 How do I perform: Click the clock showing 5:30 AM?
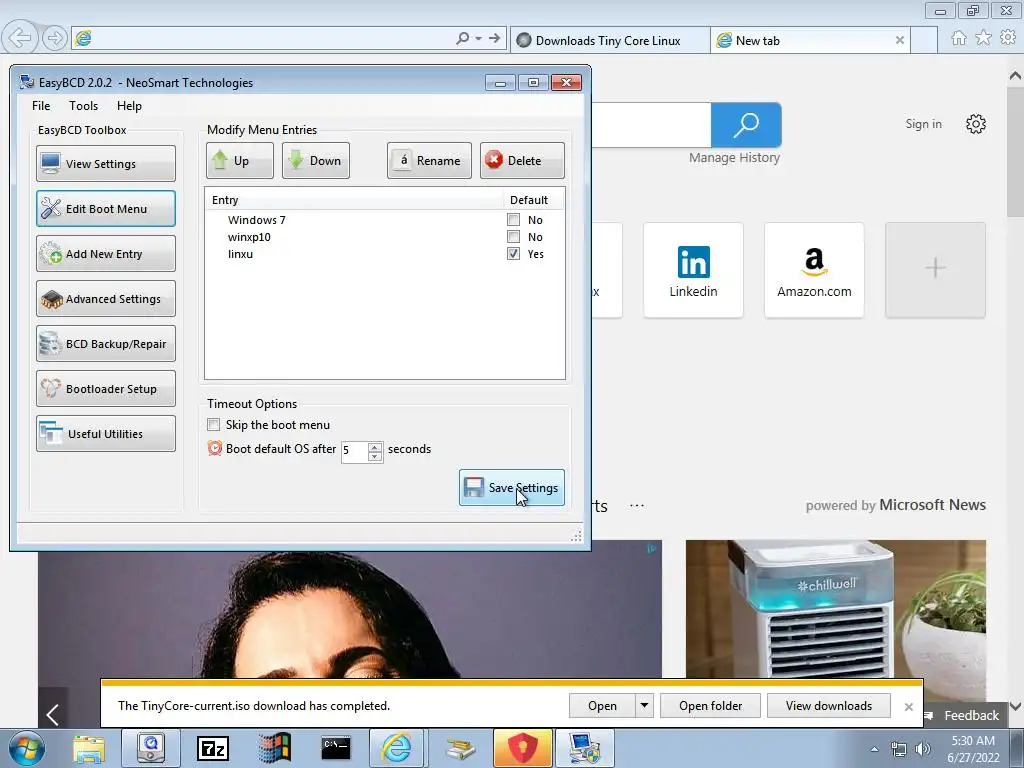point(973,741)
